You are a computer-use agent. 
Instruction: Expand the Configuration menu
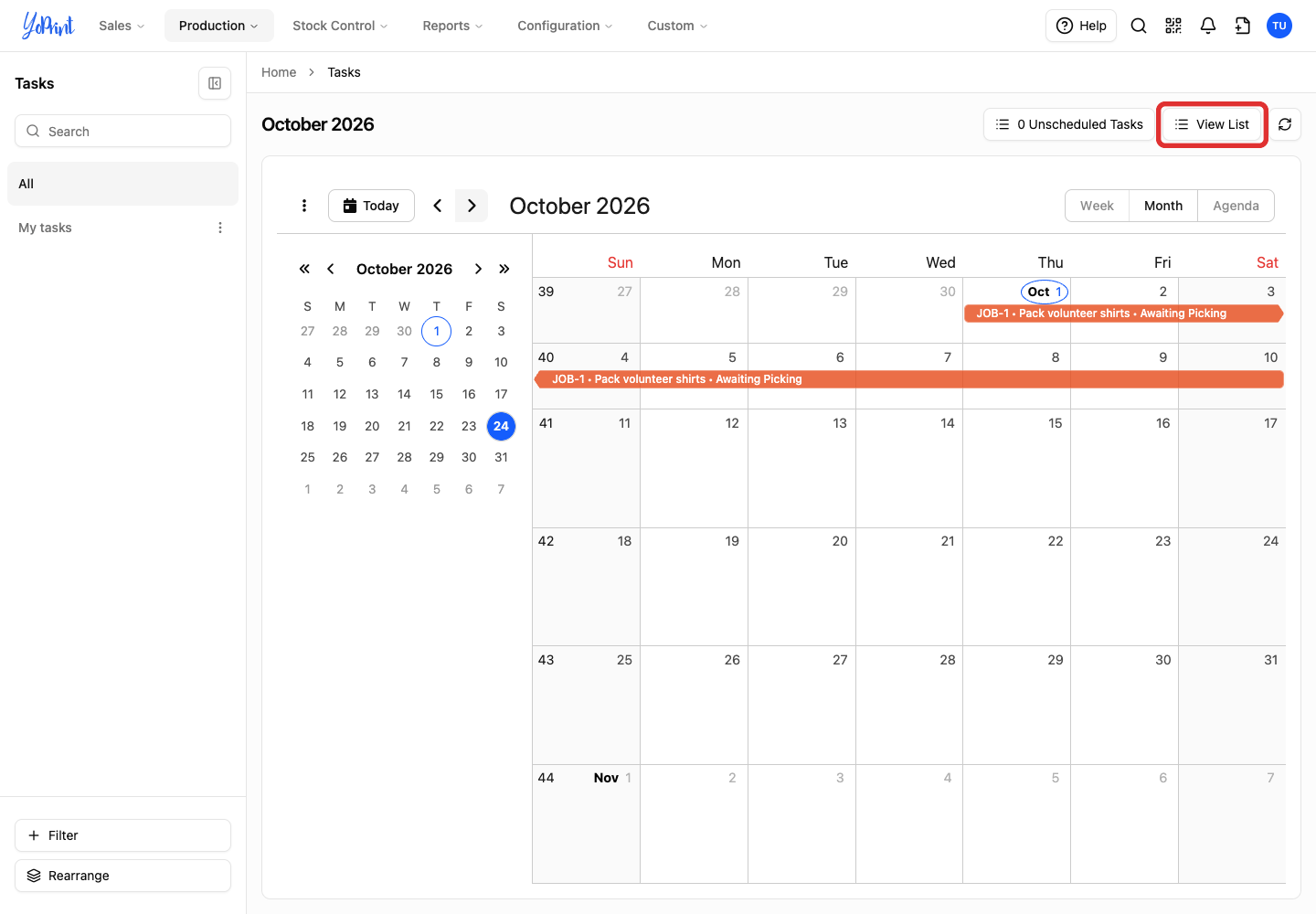[565, 26]
